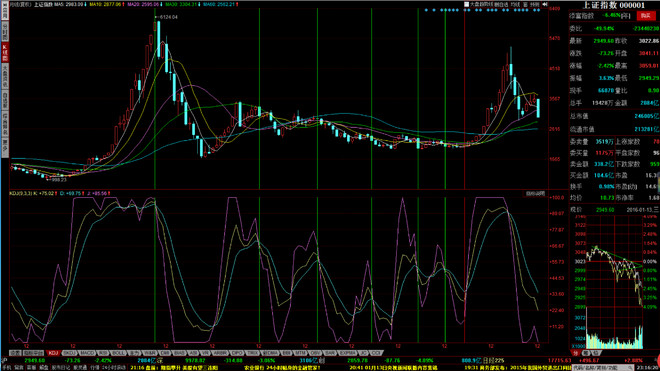The height and width of the screenshot is (371, 660).
Task: Switch to the RSI indicator tab
Action: point(102,353)
